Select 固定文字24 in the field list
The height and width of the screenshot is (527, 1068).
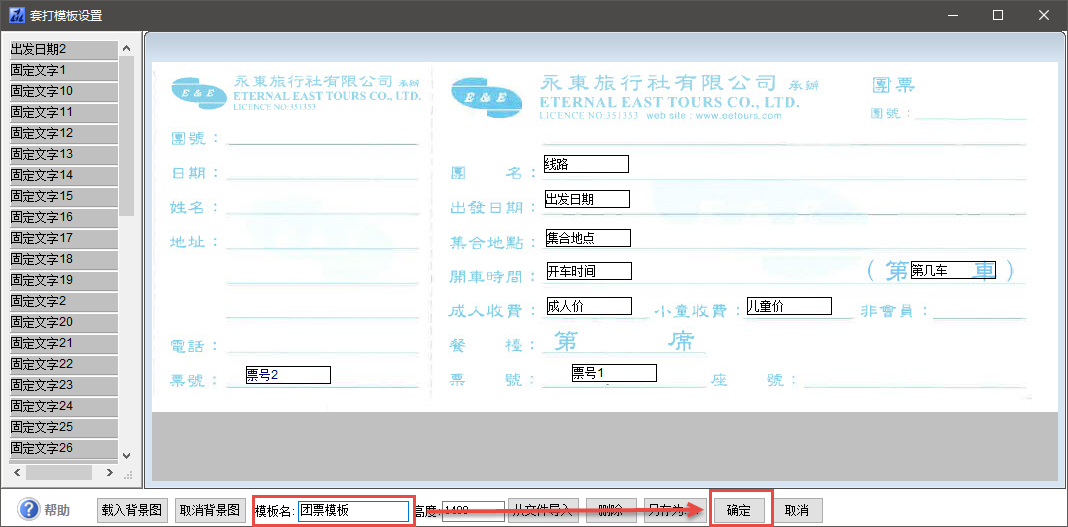click(63, 406)
